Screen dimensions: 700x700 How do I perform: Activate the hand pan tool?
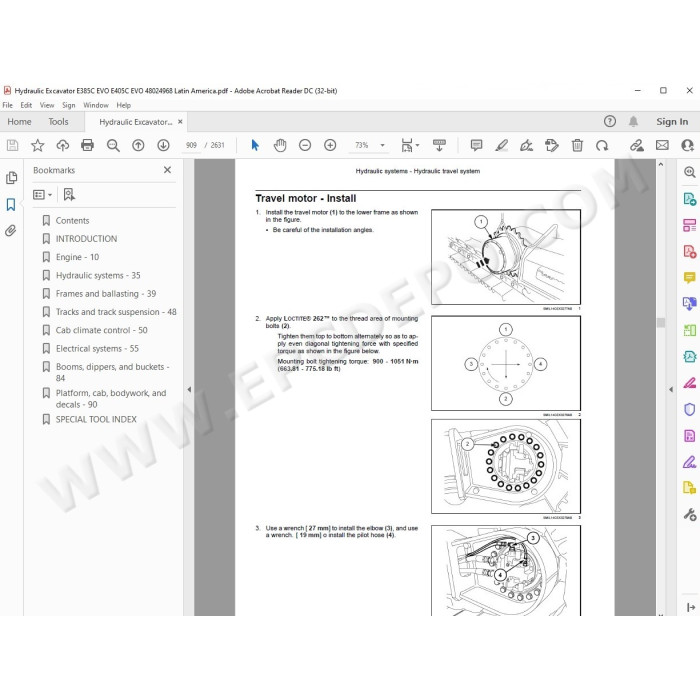coord(280,145)
